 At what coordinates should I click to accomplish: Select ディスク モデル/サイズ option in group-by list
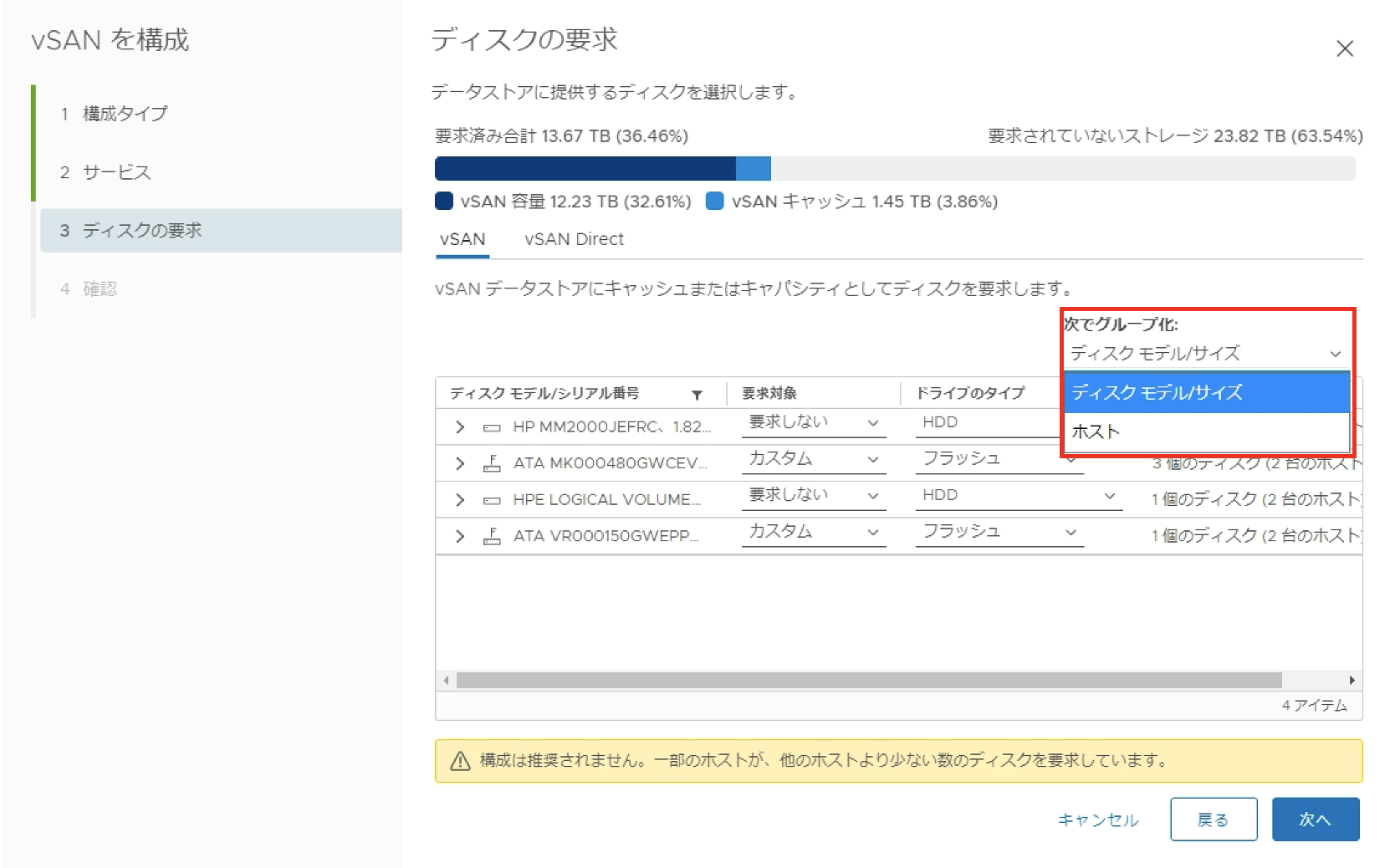coord(1206,392)
